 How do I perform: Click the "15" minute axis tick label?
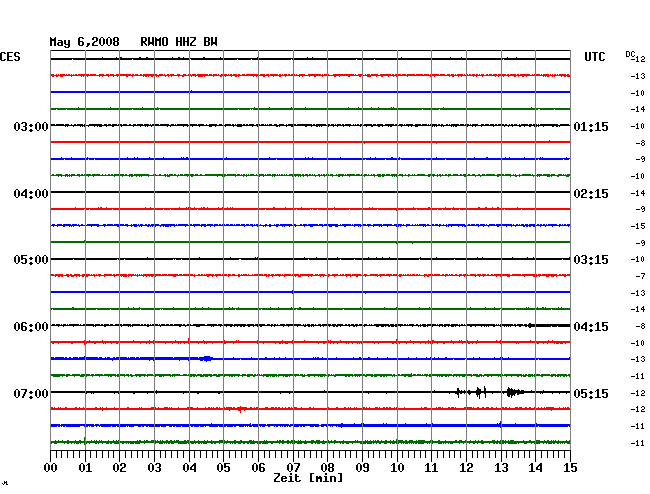tap(570, 467)
